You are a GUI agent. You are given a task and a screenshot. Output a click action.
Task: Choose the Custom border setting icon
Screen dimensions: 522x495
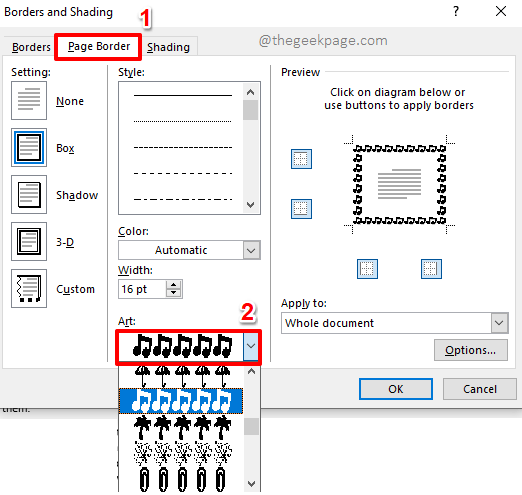[29, 288]
